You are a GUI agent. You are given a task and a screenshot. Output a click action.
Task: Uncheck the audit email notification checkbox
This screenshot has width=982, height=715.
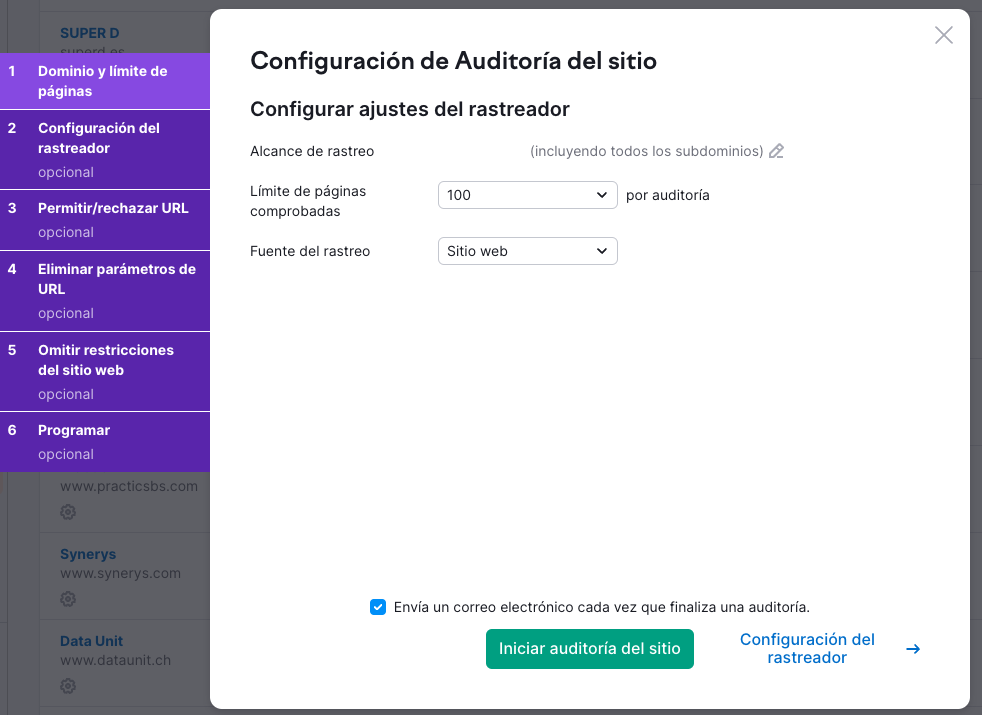point(377,607)
